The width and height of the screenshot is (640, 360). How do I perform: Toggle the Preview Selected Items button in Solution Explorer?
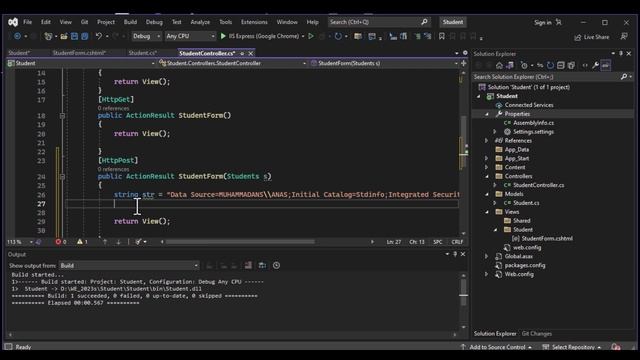click(606, 65)
